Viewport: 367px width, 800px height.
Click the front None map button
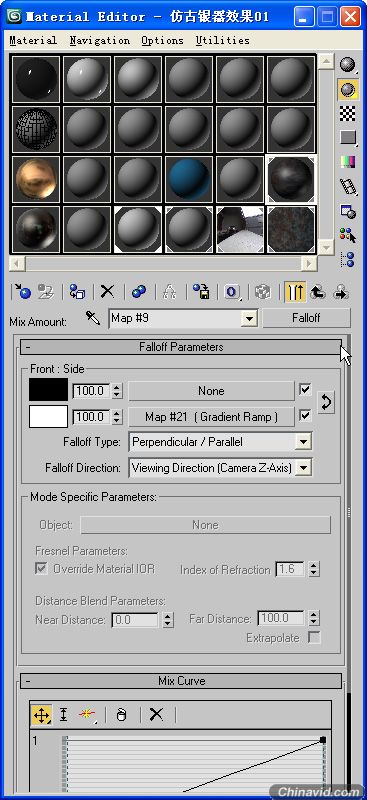click(211, 391)
